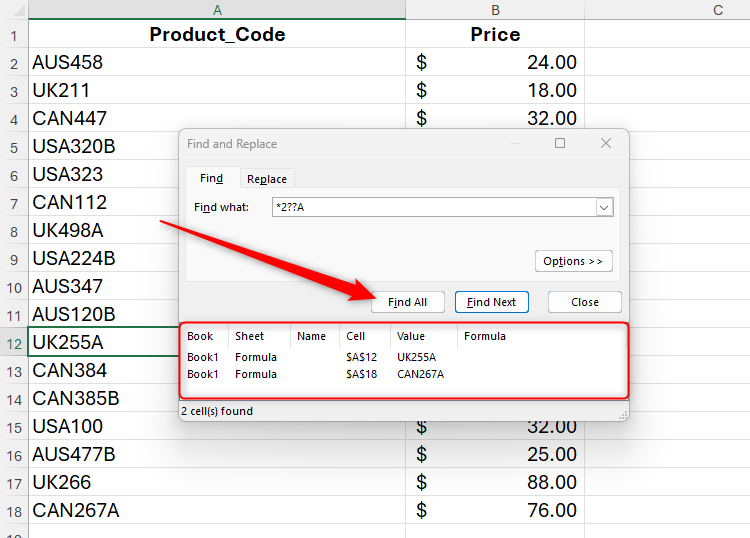Click the X icon on dialog title bar
The height and width of the screenshot is (538, 750).
[606, 144]
